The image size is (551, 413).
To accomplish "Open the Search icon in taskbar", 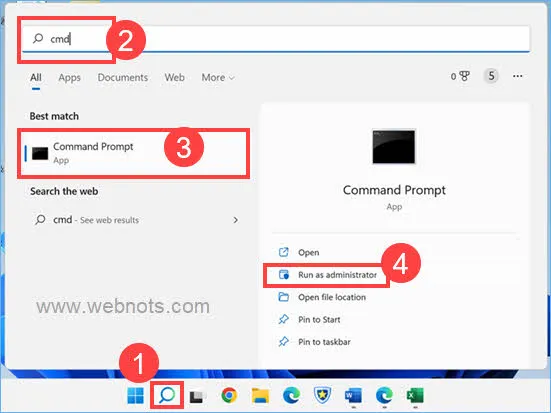I will pyautogui.click(x=167, y=395).
